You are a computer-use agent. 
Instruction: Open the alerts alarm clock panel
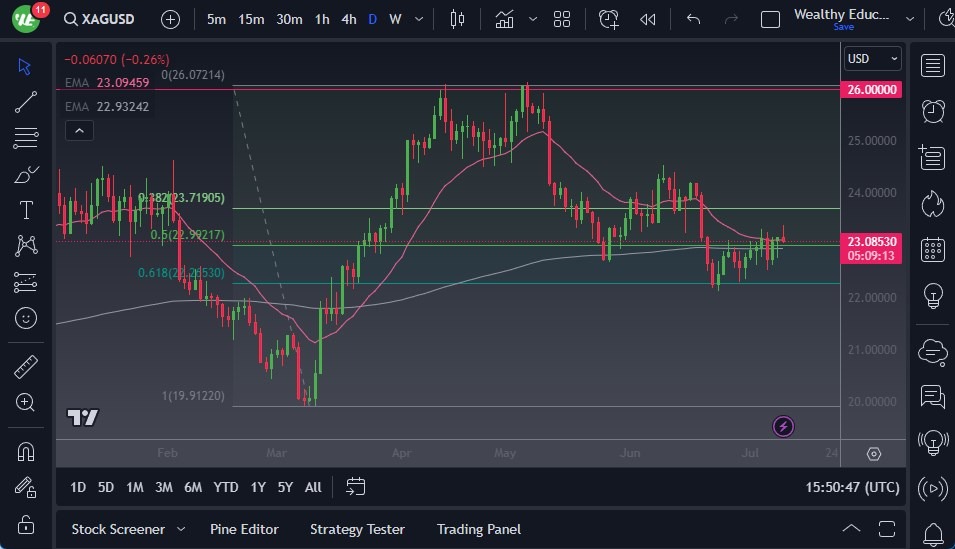[932, 111]
